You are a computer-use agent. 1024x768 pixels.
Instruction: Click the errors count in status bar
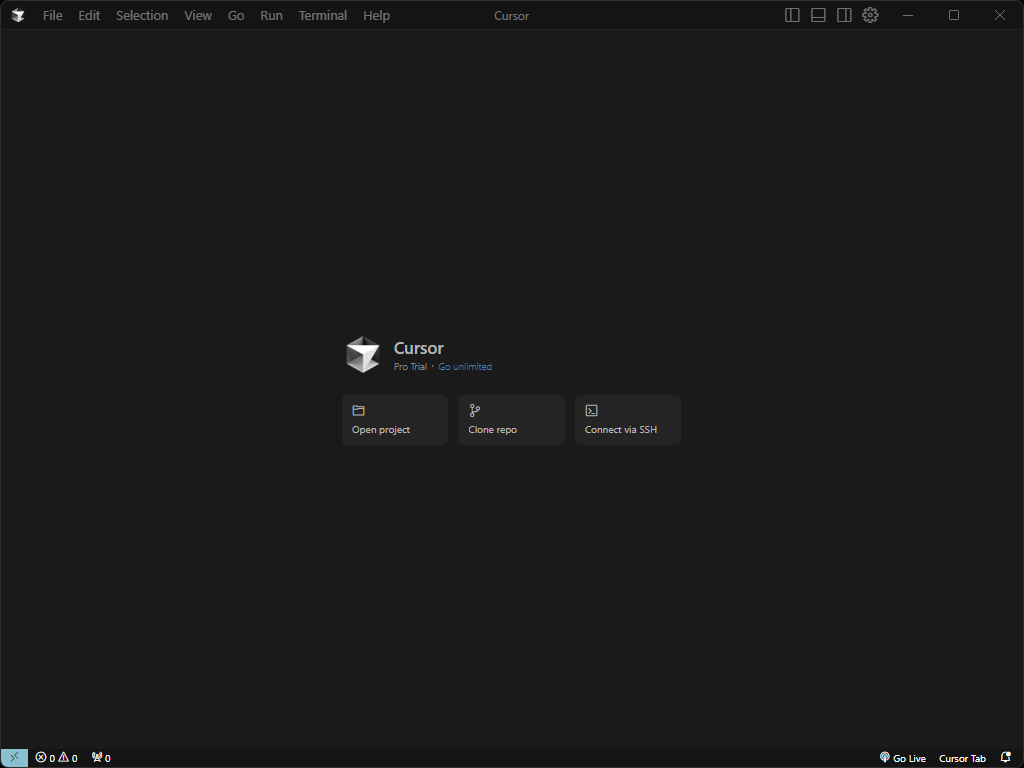[x=45, y=758]
